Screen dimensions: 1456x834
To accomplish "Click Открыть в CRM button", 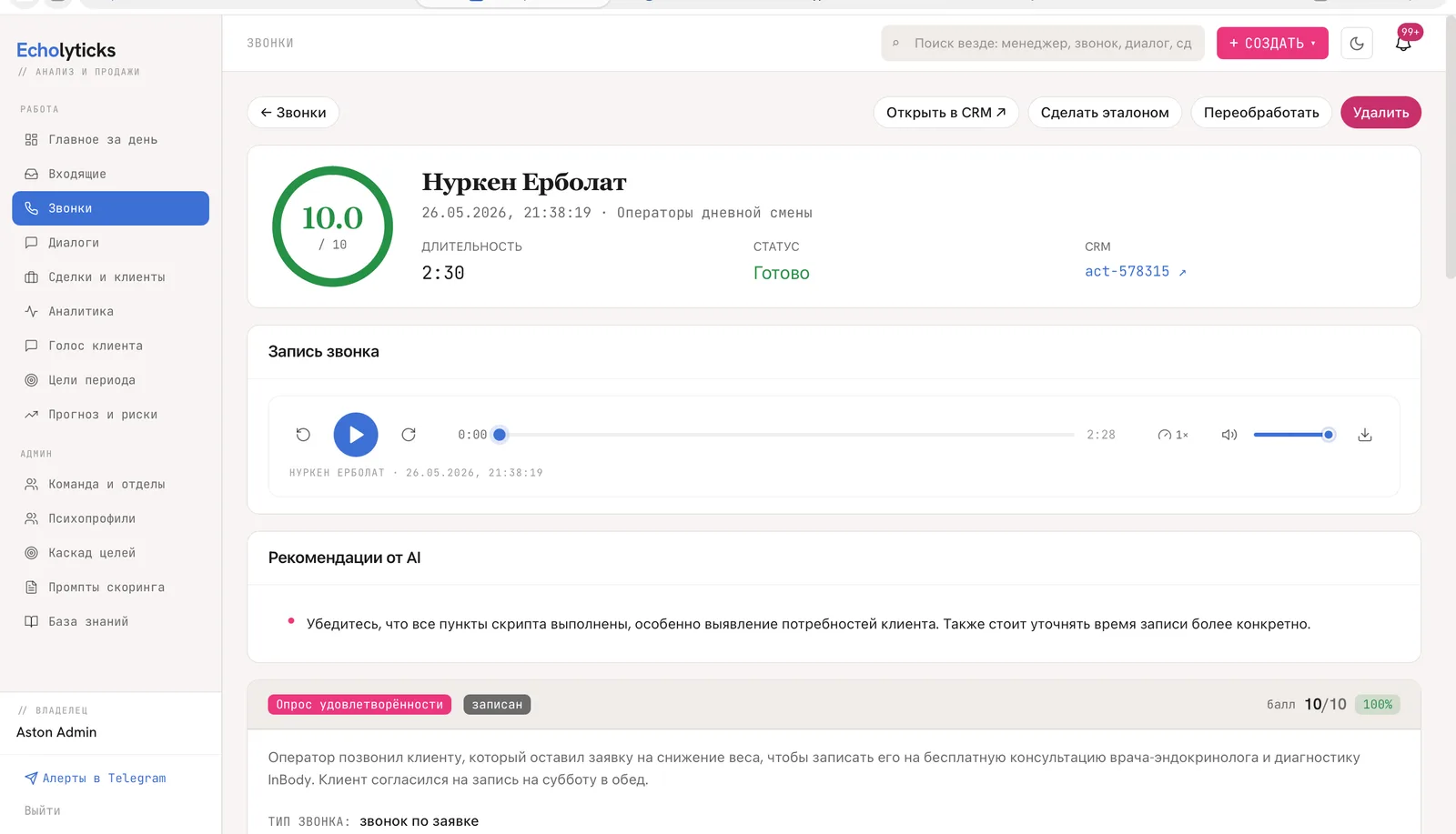I will [x=946, y=113].
